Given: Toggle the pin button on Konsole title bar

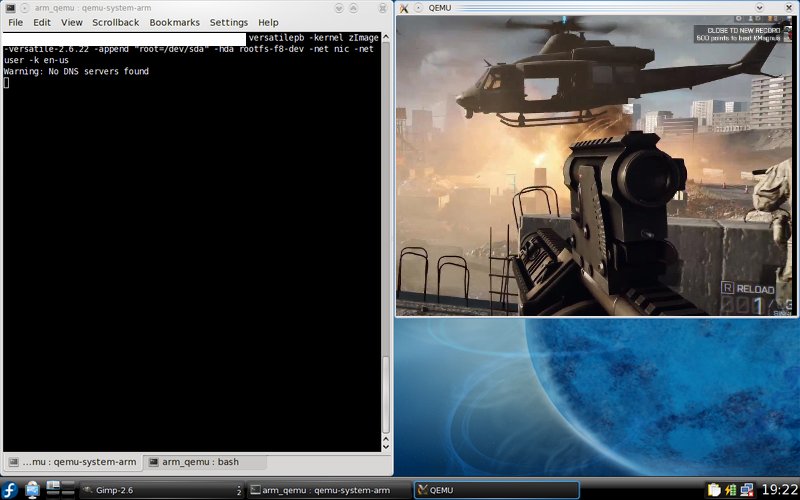Looking at the screenshot, I should (24, 8).
